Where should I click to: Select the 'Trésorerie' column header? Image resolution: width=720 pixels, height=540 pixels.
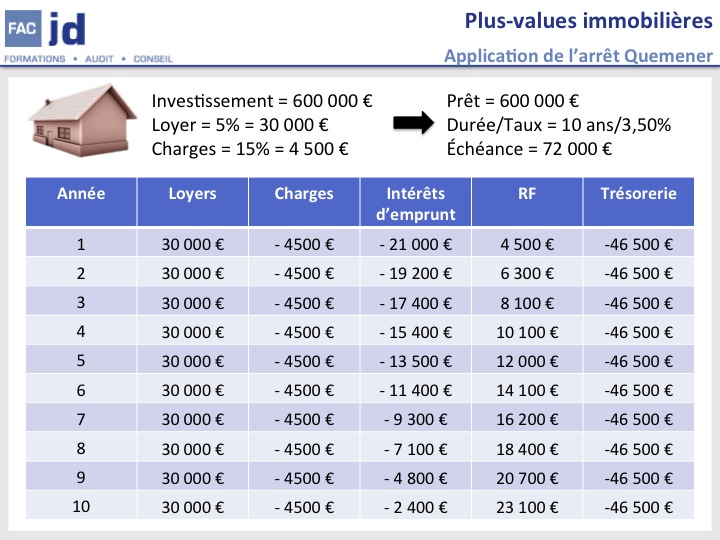638,194
